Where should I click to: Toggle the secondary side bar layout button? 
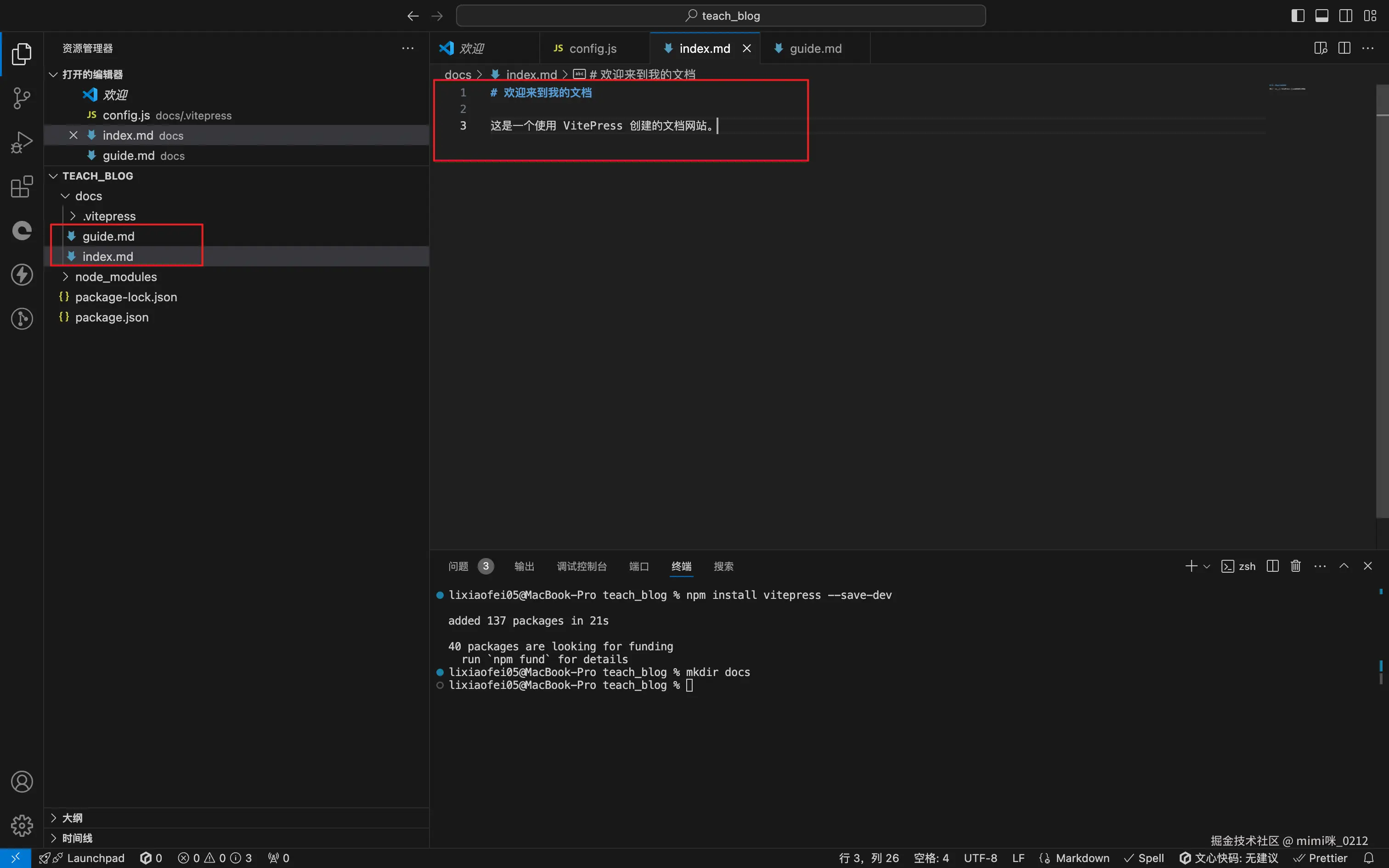click(1346, 16)
